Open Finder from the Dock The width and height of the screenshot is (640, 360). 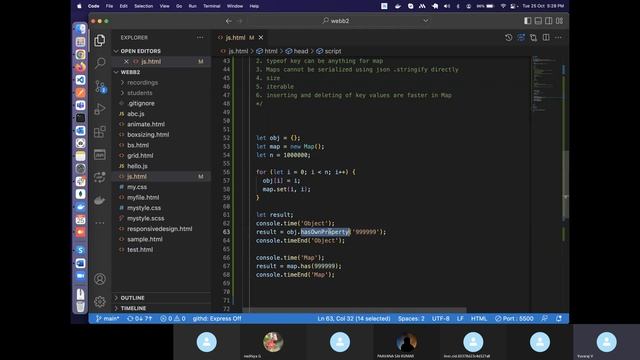click(x=80, y=29)
